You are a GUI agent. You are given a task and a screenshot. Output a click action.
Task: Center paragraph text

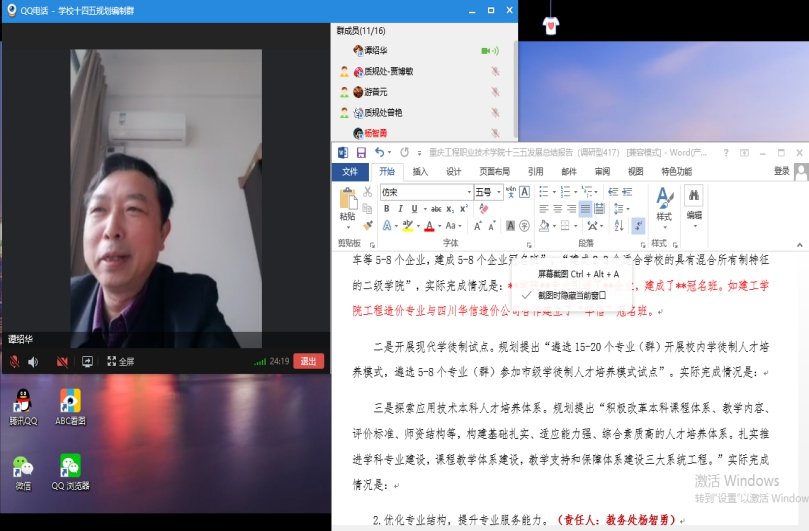[x=558, y=209]
